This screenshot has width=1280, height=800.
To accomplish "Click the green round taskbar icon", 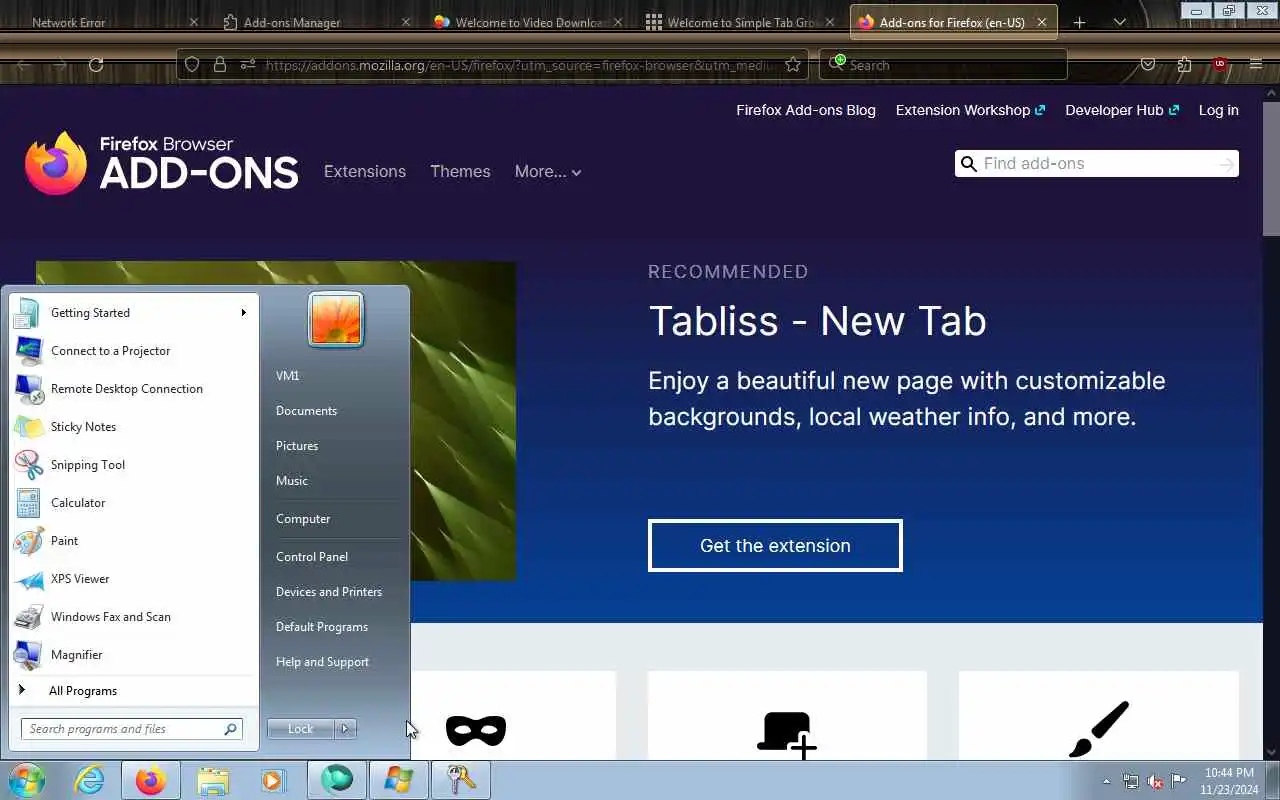I will 337,780.
